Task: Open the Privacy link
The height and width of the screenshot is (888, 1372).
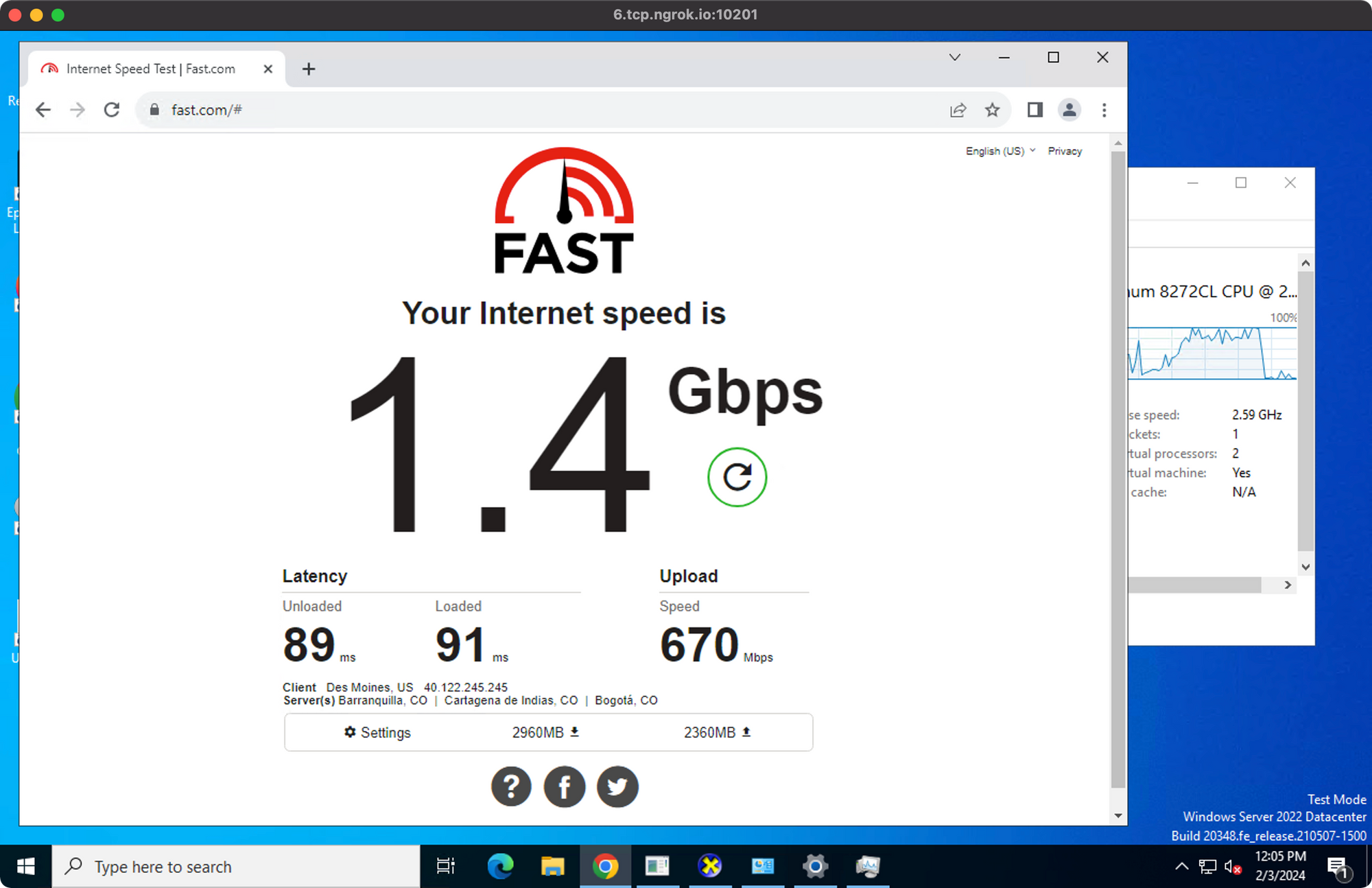Action: click(x=1065, y=151)
